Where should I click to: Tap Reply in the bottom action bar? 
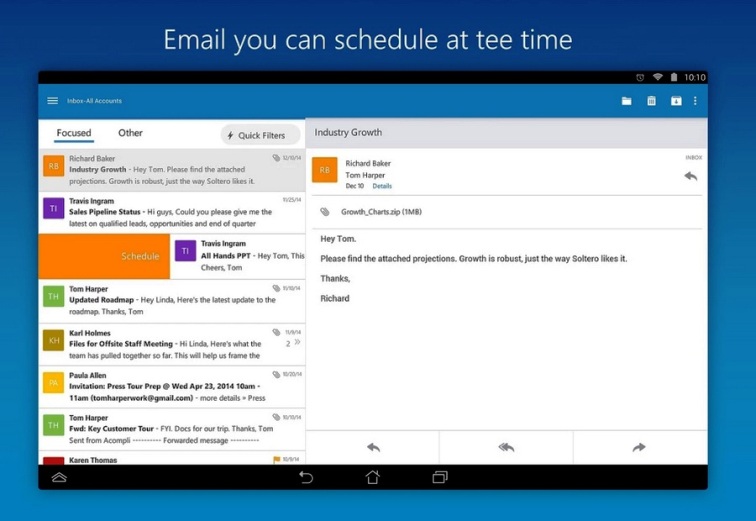[x=373, y=447]
